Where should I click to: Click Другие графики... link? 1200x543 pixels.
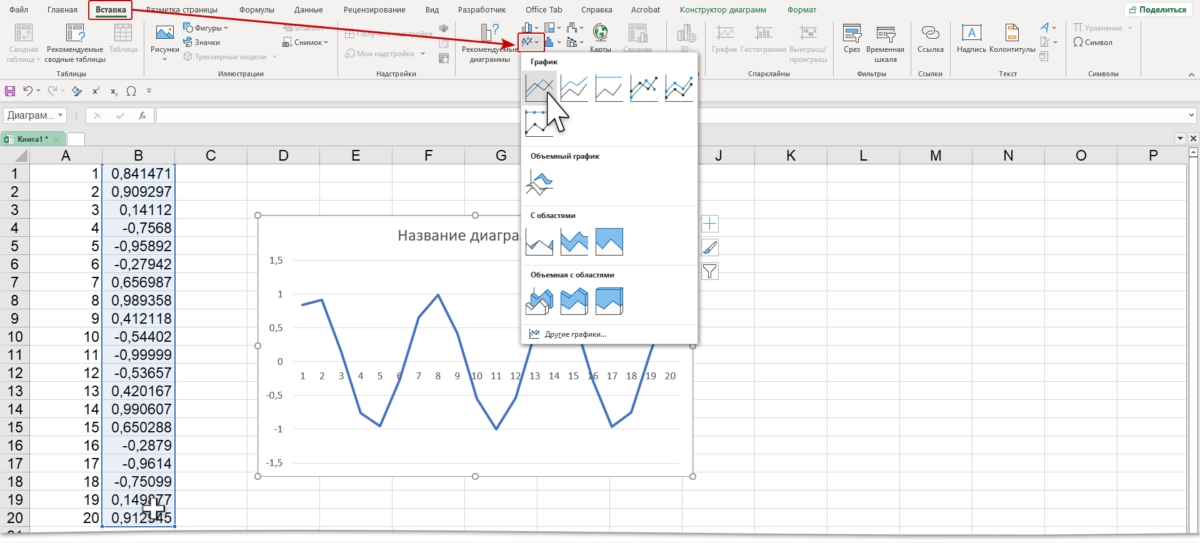click(x=575, y=333)
